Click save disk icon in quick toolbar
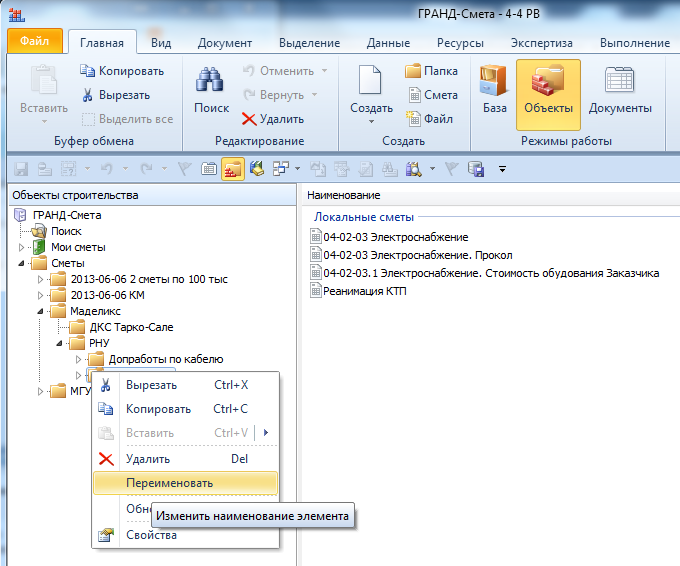Image resolution: width=680 pixels, height=566 pixels. [21, 169]
